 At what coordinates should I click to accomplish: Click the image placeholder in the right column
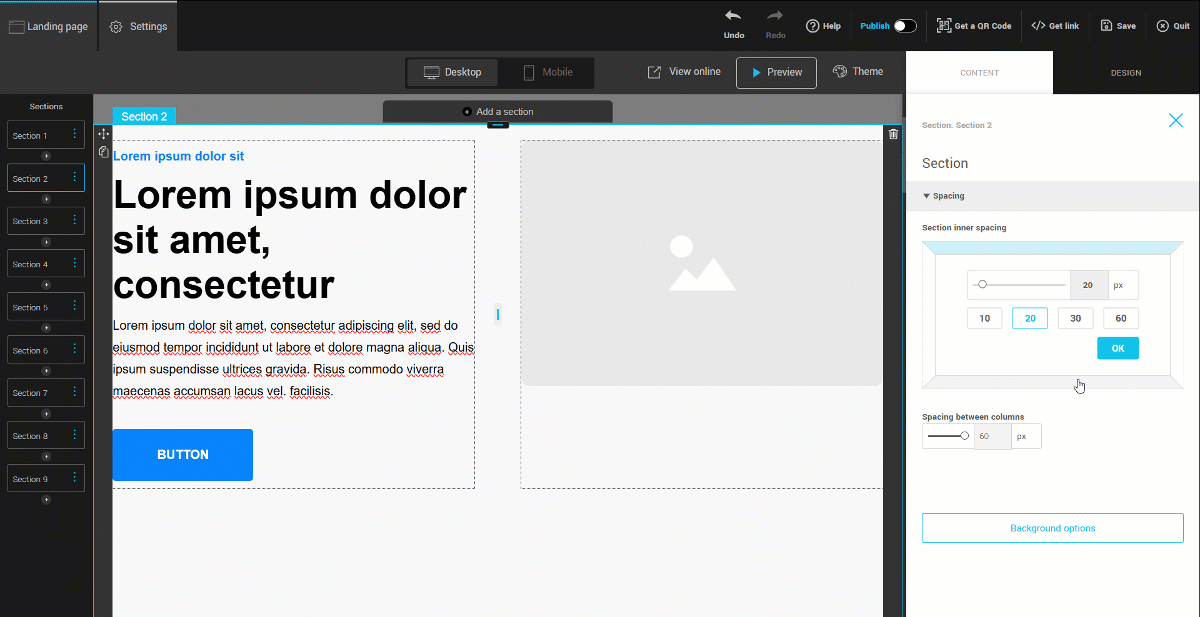pos(701,263)
